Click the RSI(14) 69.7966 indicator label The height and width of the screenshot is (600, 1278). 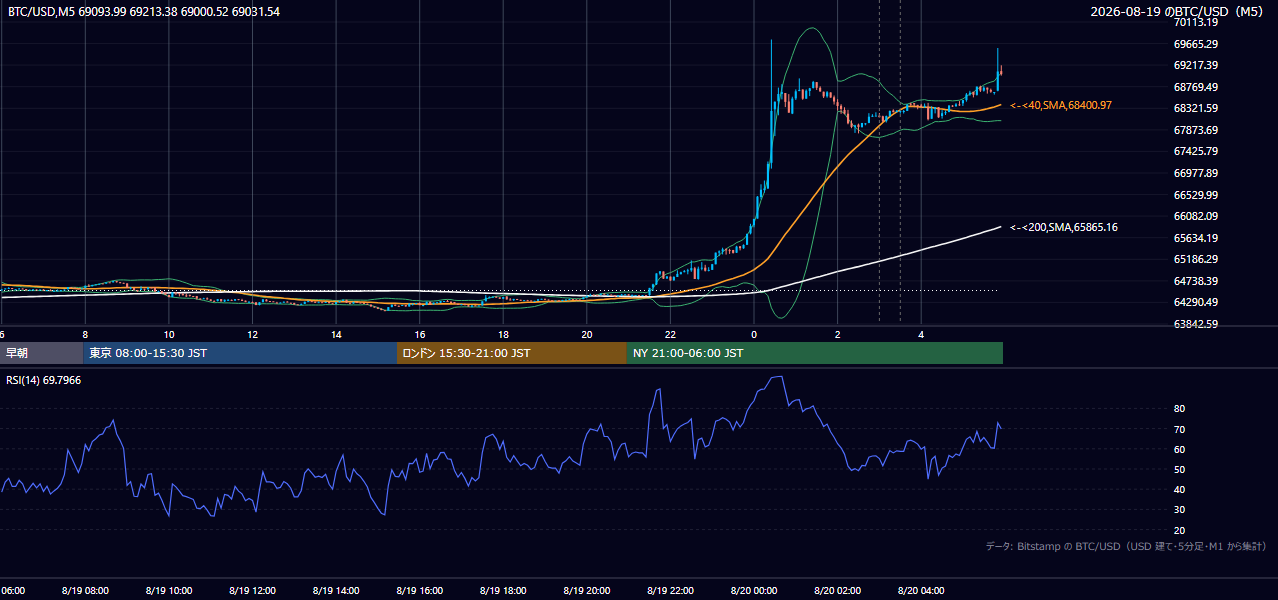click(x=45, y=381)
